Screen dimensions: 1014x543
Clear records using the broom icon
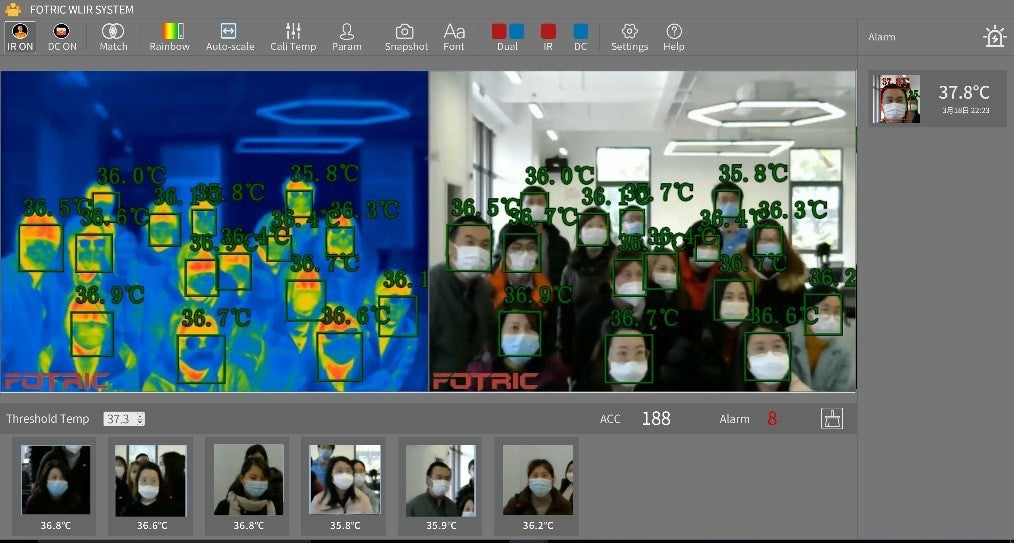(831, 419)
